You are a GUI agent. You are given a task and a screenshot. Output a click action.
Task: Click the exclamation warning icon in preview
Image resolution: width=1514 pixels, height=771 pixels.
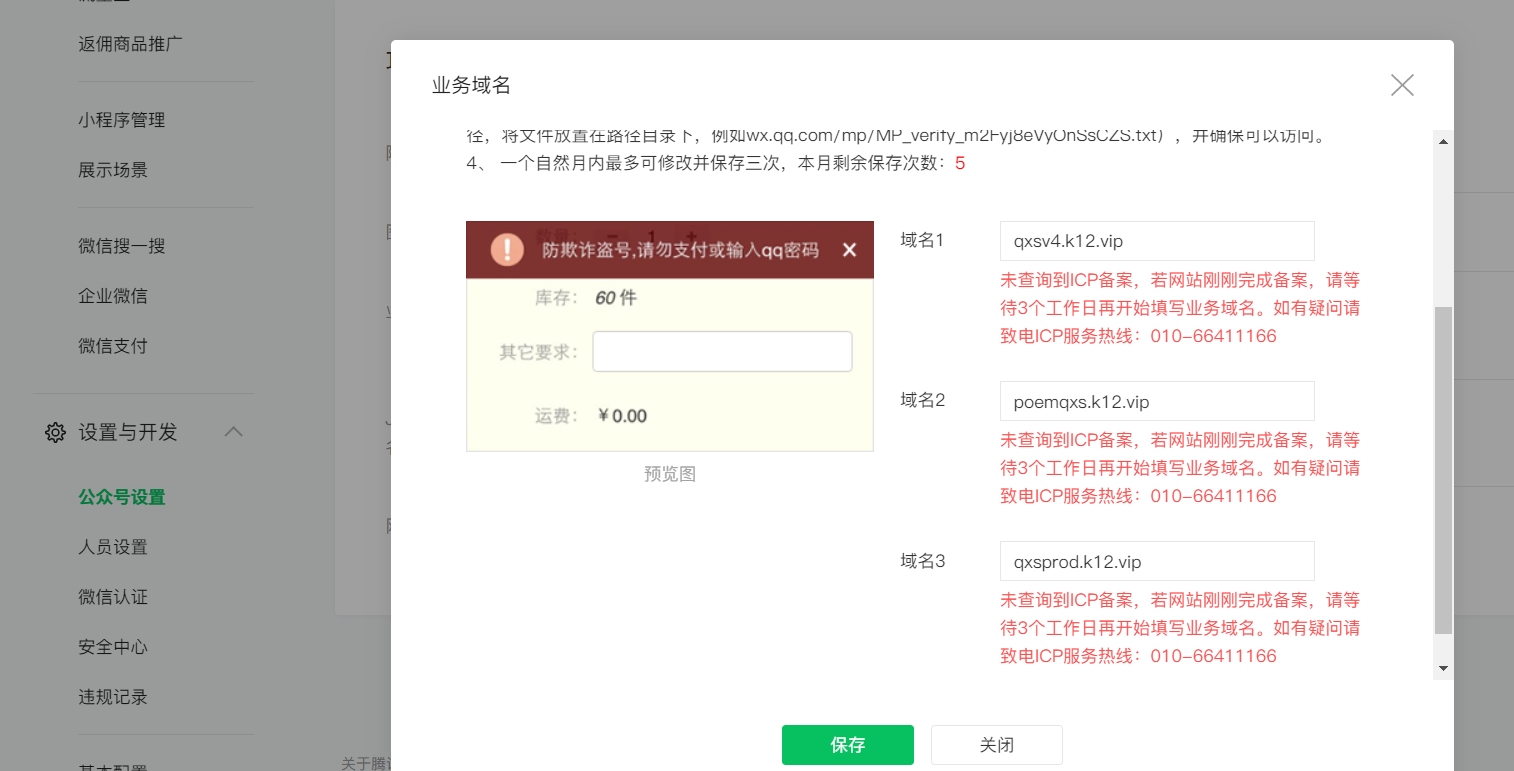tap(507, 250)
